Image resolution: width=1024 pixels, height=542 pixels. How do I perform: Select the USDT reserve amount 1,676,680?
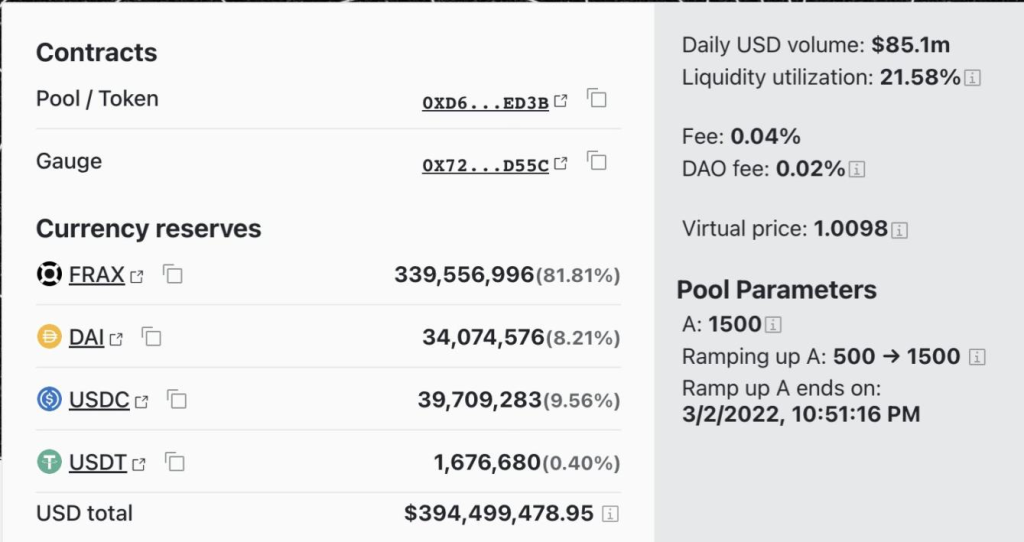(487, 462)
